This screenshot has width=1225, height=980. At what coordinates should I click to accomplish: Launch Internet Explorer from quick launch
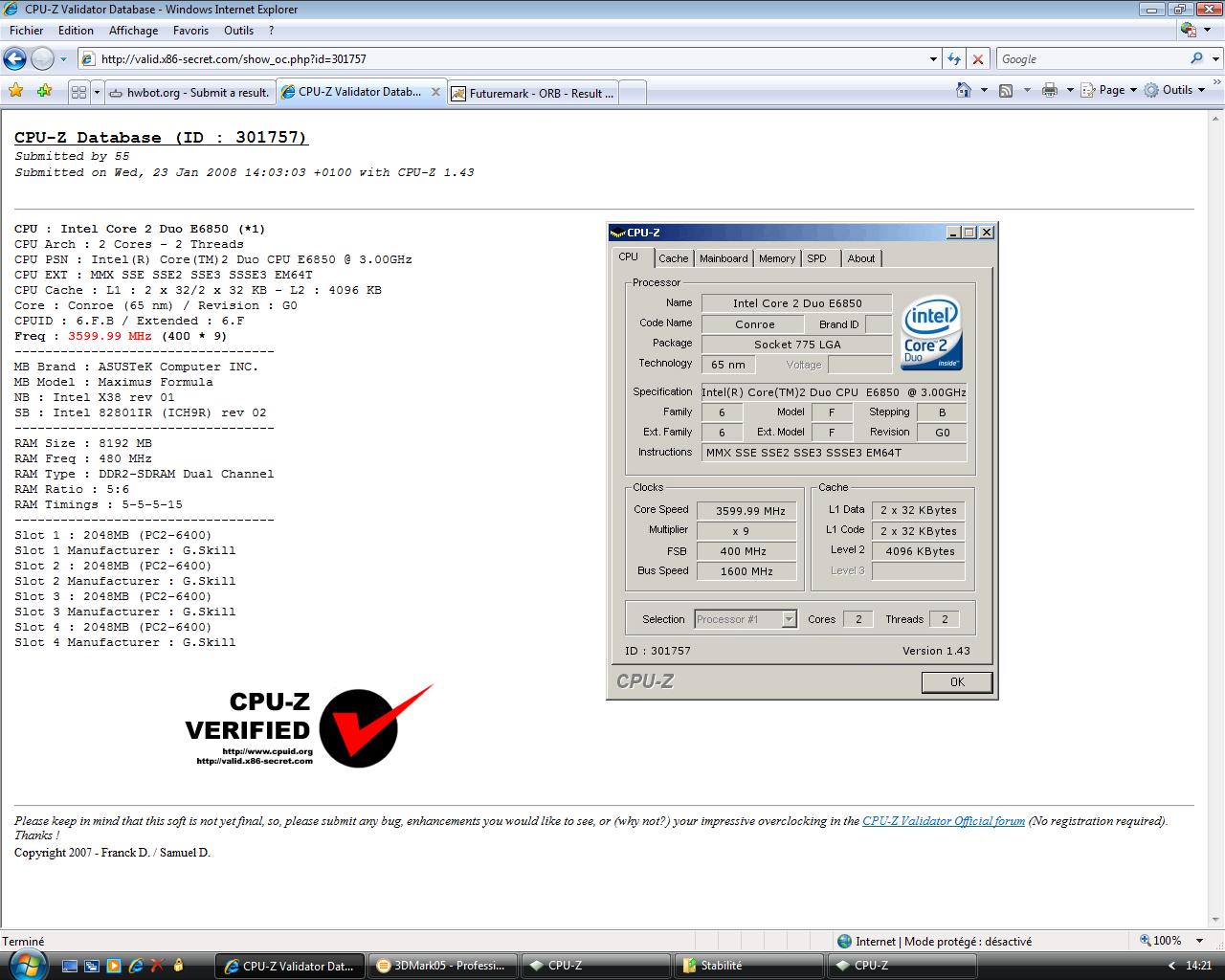[x=135, y=966]
